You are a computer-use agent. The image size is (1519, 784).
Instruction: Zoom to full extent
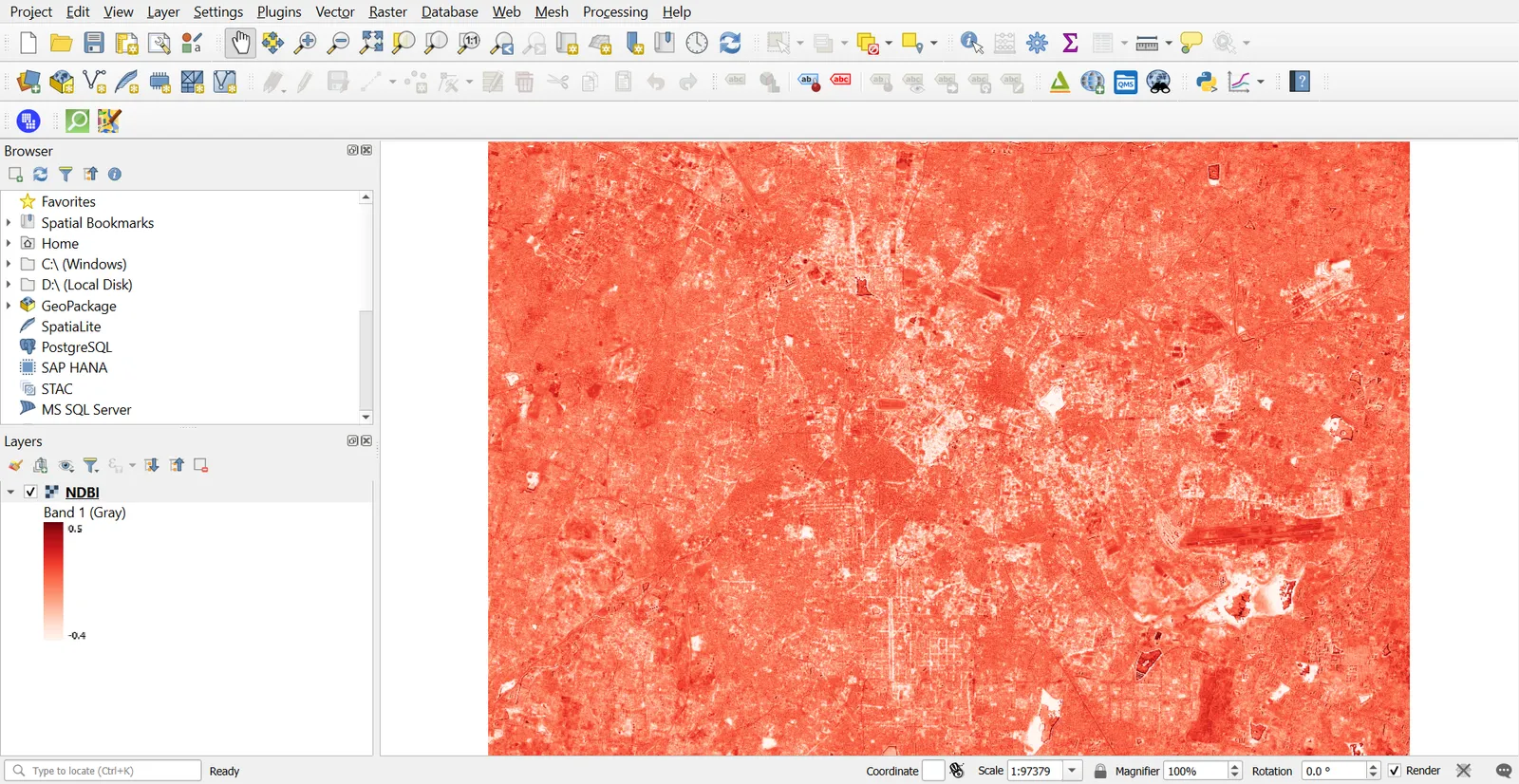(x=371, y=43)
